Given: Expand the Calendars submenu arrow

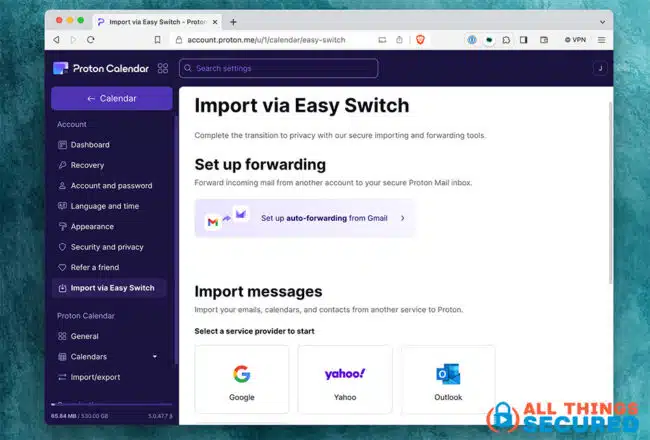Looking at the screenshot, I should (x=154, y=356).
